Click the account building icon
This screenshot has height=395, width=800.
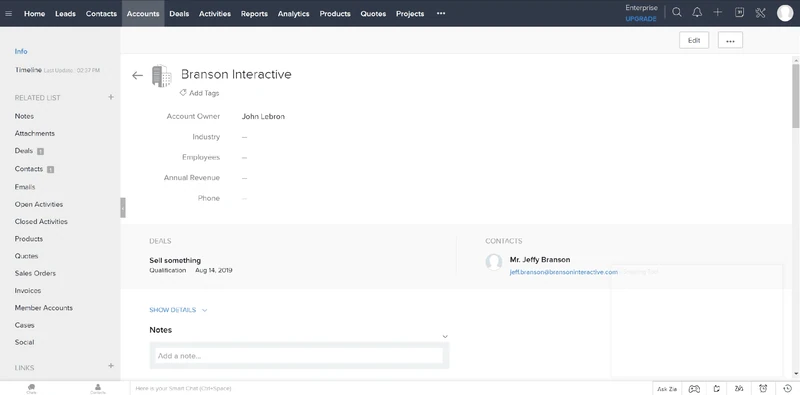[162, 76]
